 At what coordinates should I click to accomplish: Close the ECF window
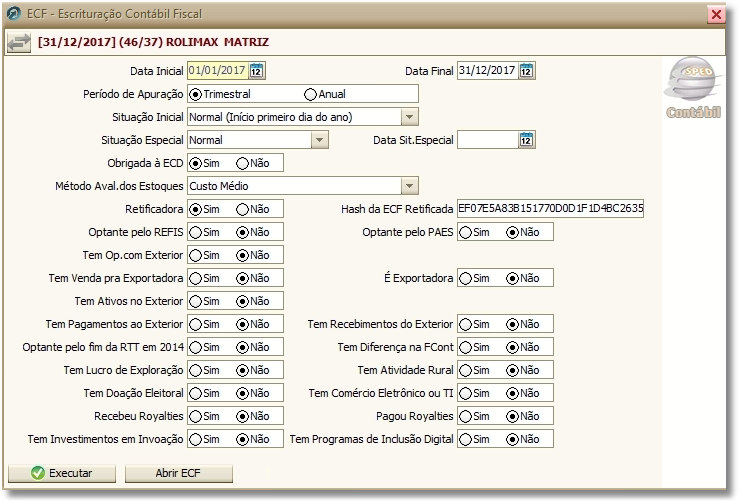pyautogui.click(x=716, y=14)
